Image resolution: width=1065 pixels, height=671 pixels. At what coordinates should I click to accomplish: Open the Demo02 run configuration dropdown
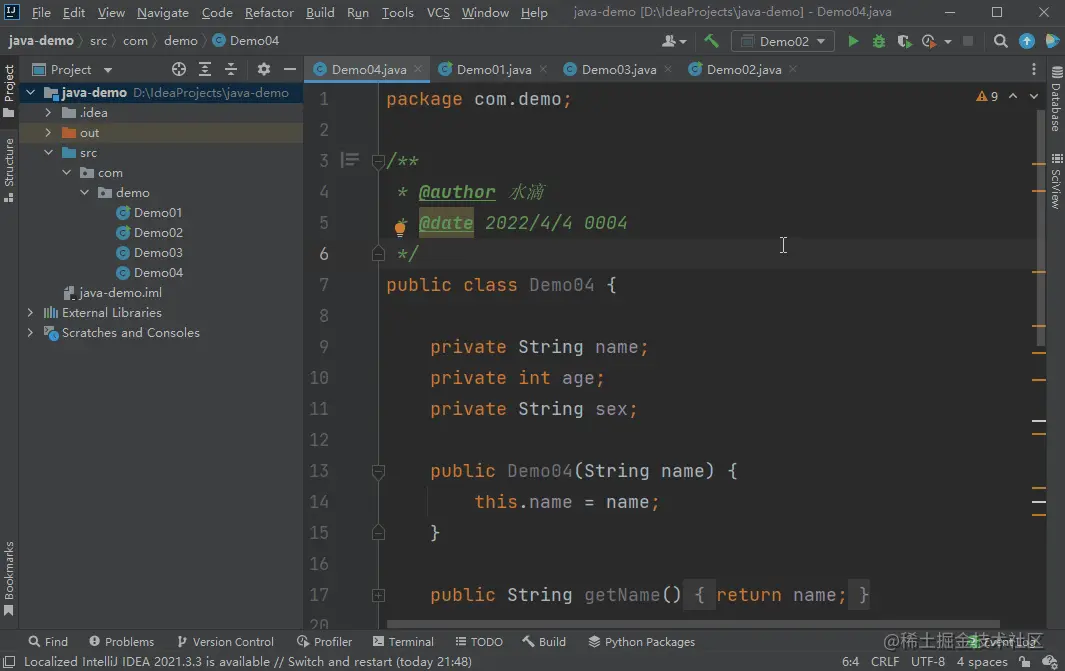coord(782,41)
